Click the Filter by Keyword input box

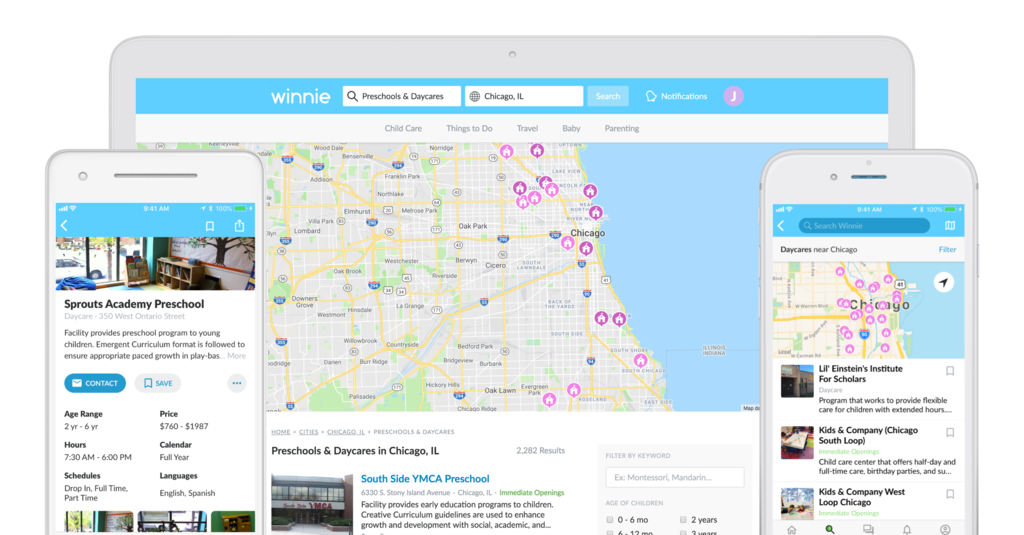pyautogui.click(x=675, y=478)
